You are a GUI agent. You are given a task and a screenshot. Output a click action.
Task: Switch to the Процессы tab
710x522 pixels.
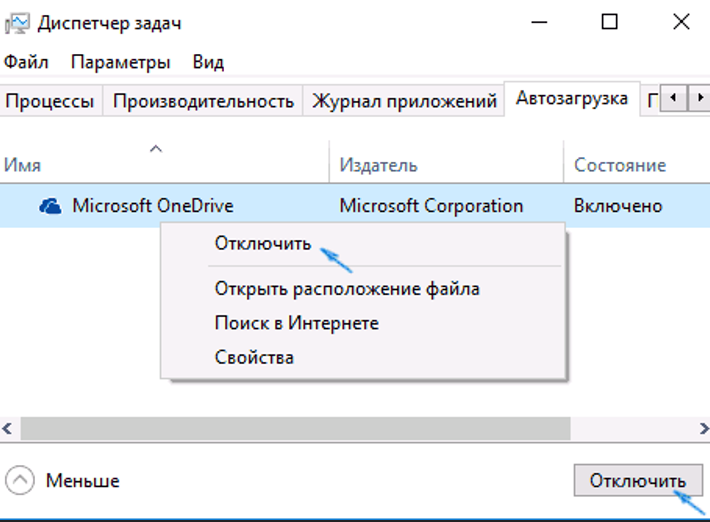51,101
